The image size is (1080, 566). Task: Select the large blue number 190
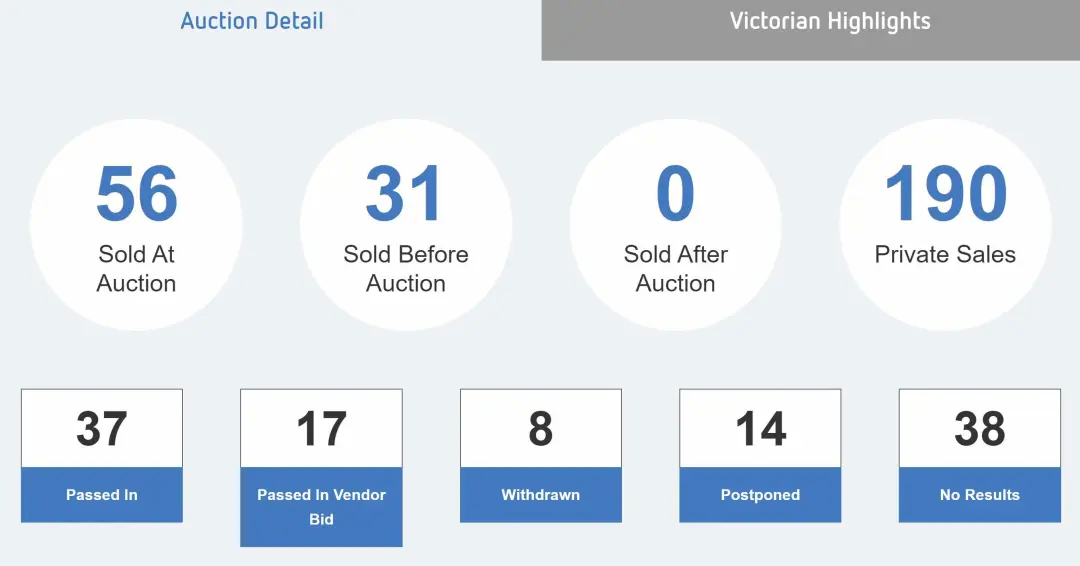pos(945,193)
